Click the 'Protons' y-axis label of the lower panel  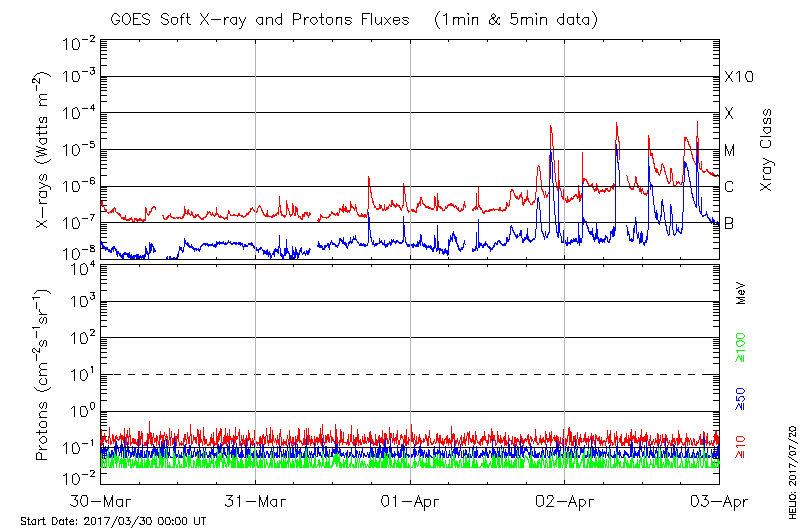[x=43, y=374]
